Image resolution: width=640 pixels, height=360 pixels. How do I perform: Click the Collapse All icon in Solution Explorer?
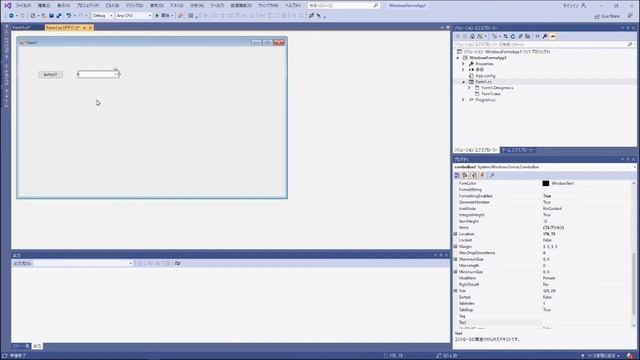coord(520,36)
